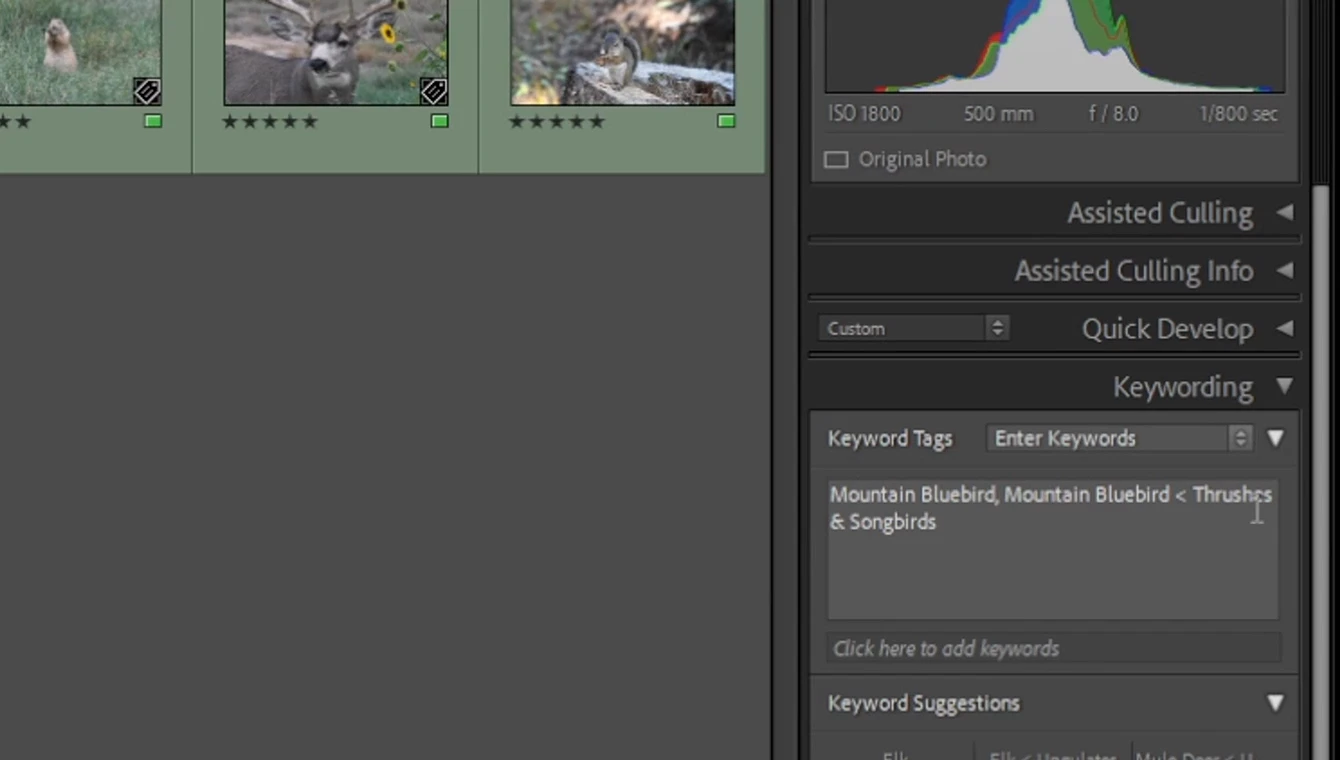This screenshot has height=760, width=1340.
Task: Collapse the Keyword Tags section triangle
Action: pos(1276,438)
